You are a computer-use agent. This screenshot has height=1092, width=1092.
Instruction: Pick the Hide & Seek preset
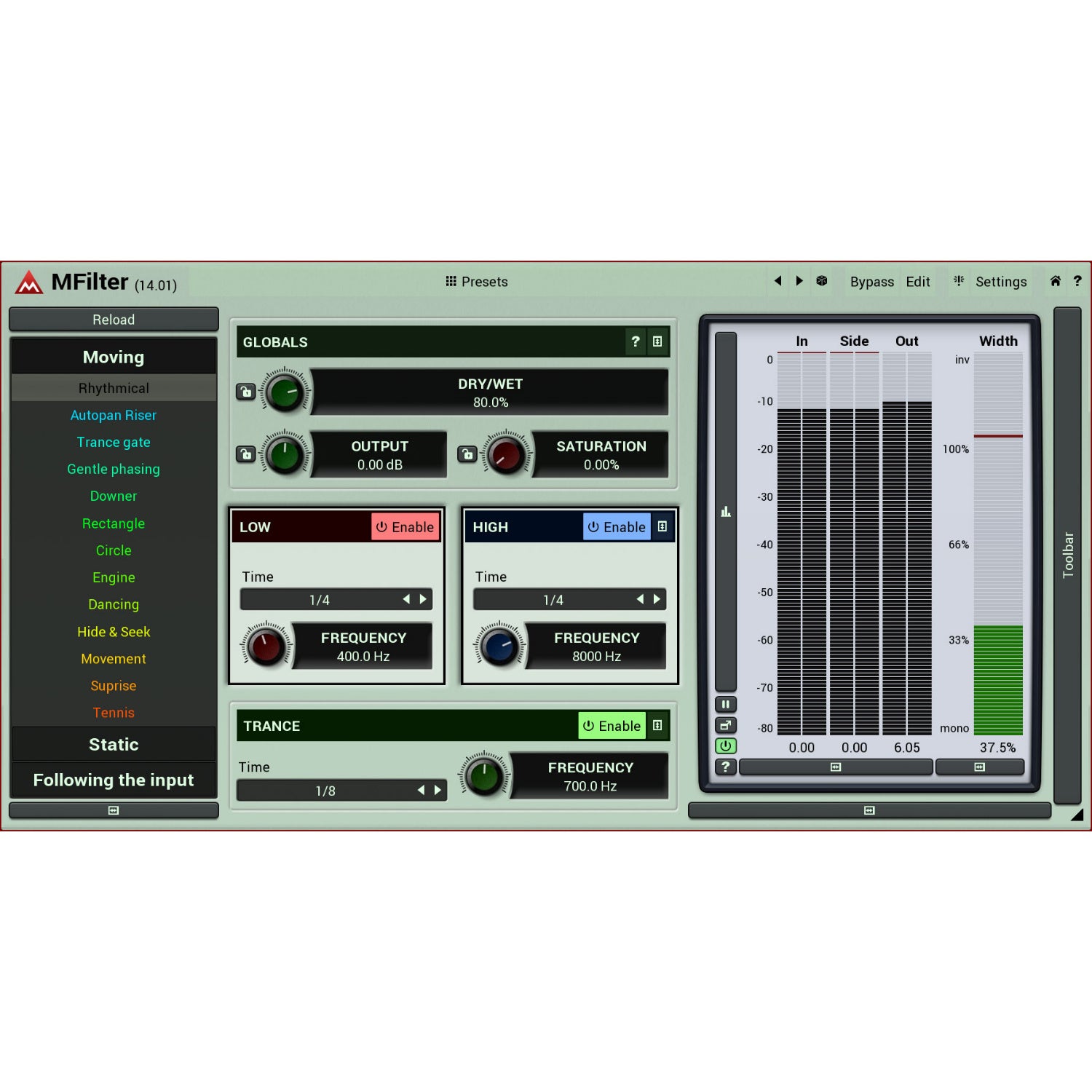(114, 632)
